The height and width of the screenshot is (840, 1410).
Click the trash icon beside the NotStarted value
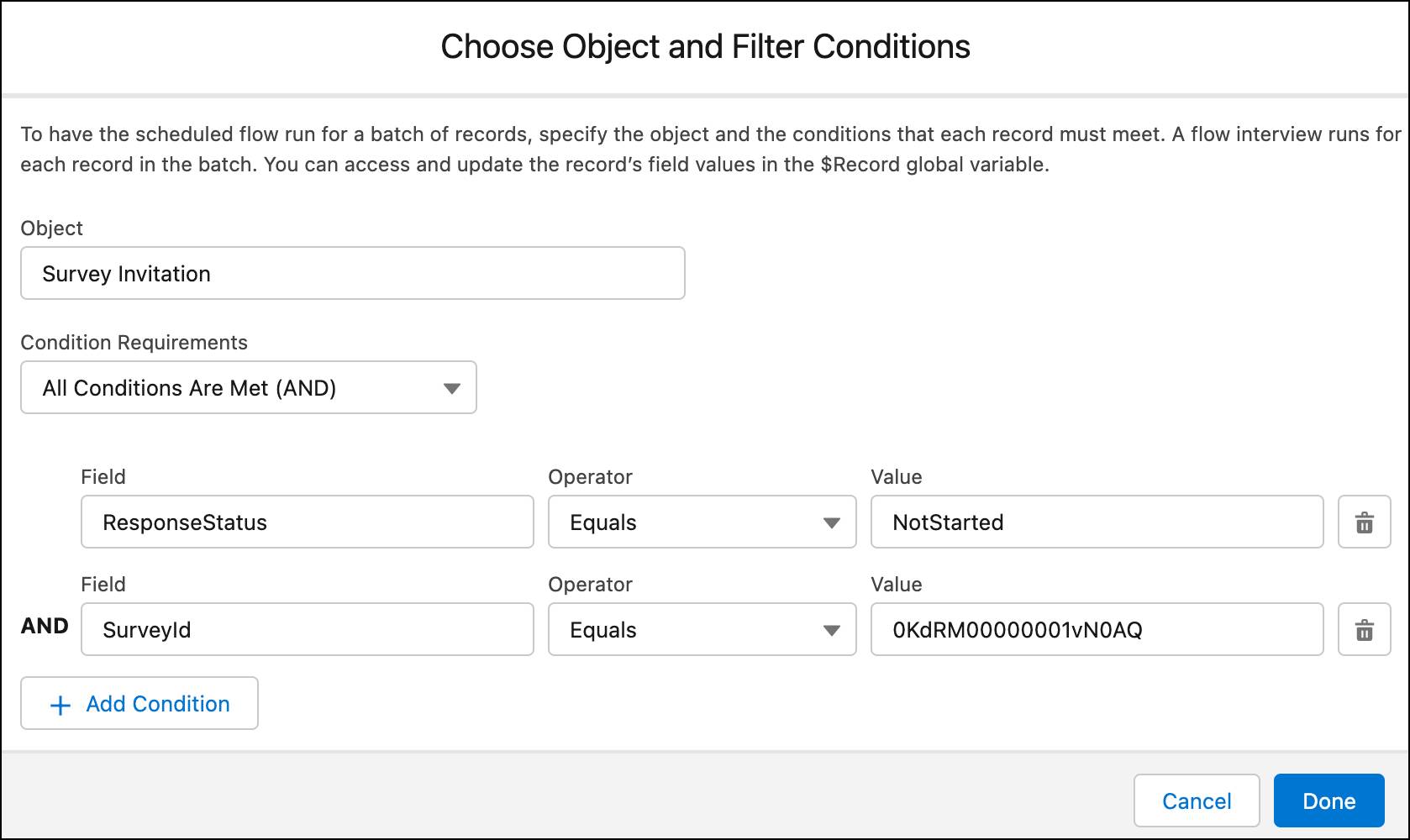pyautogui.click(x=1364, y=522)
